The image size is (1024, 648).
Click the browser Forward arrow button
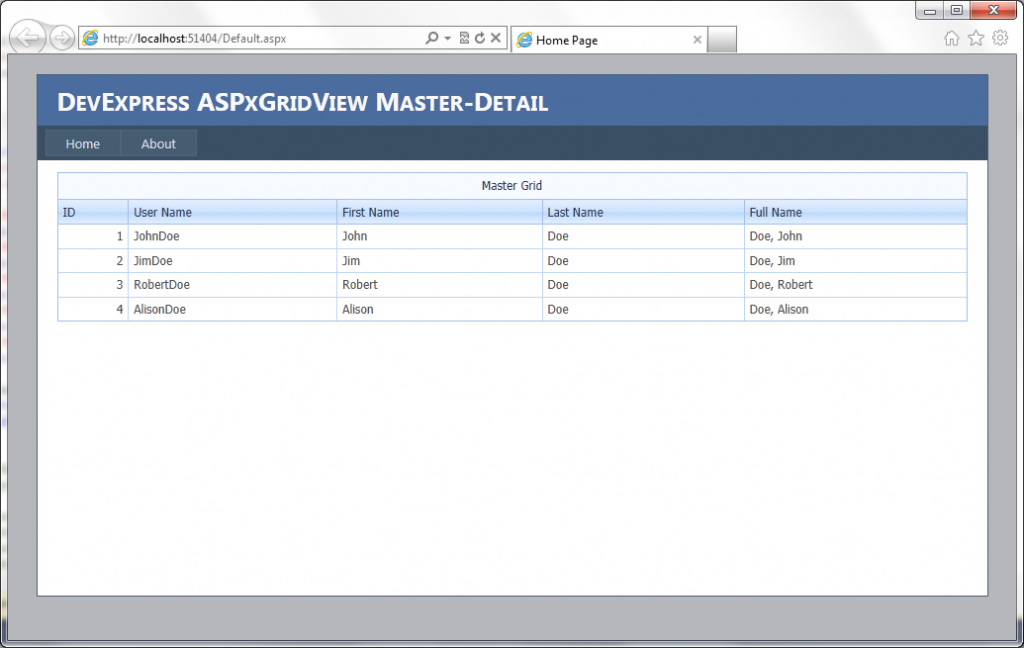(61, 39)
